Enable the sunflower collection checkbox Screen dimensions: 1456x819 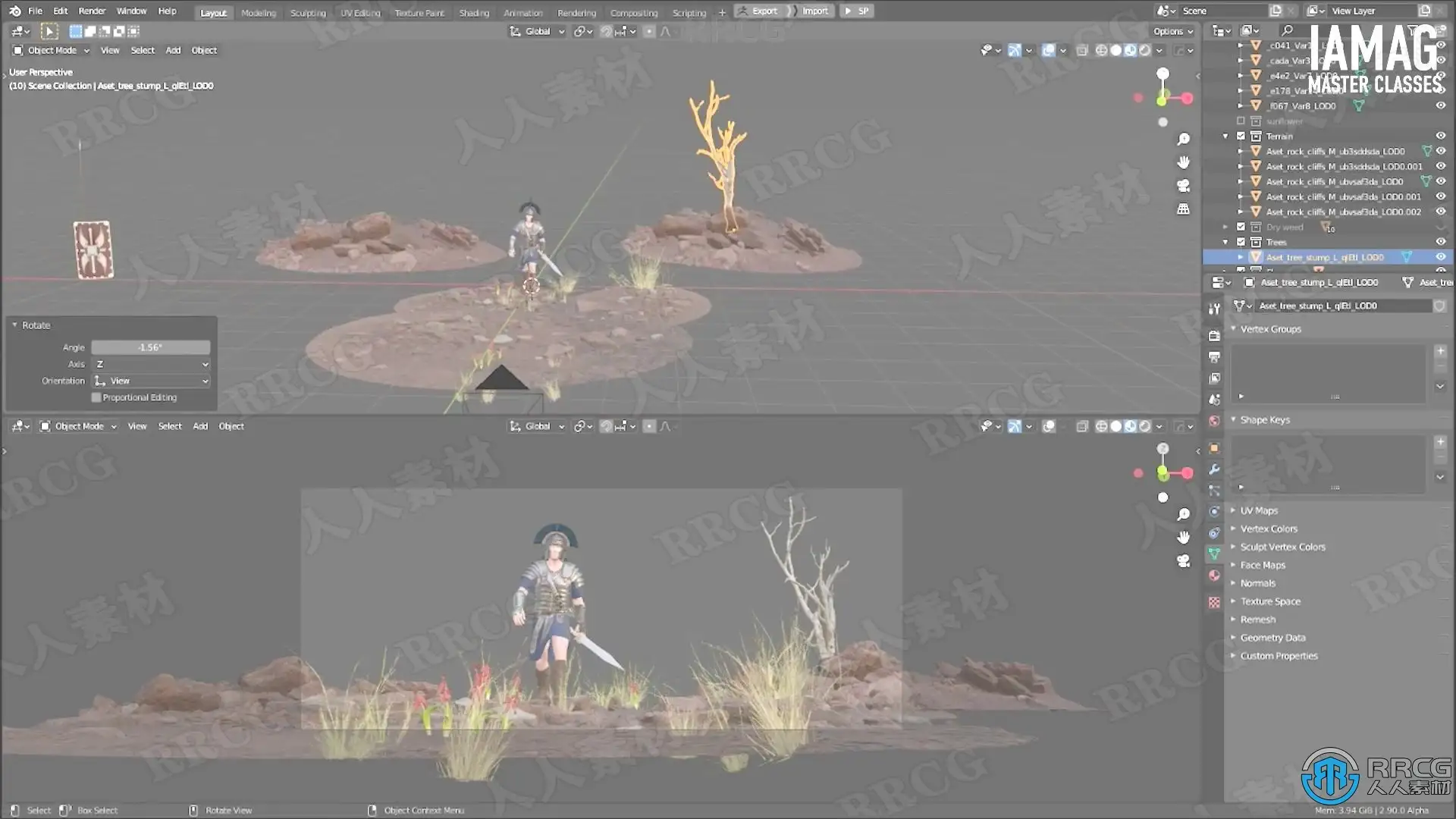(1241, 121)
